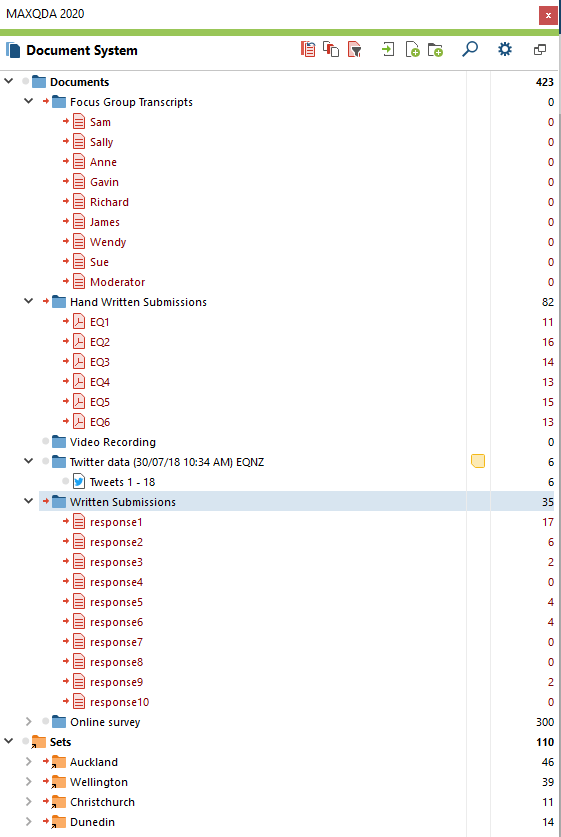Viewport: 561px width, 837px height.
Task: Click the document icon beside response10
Action: [x=79, y=701]
